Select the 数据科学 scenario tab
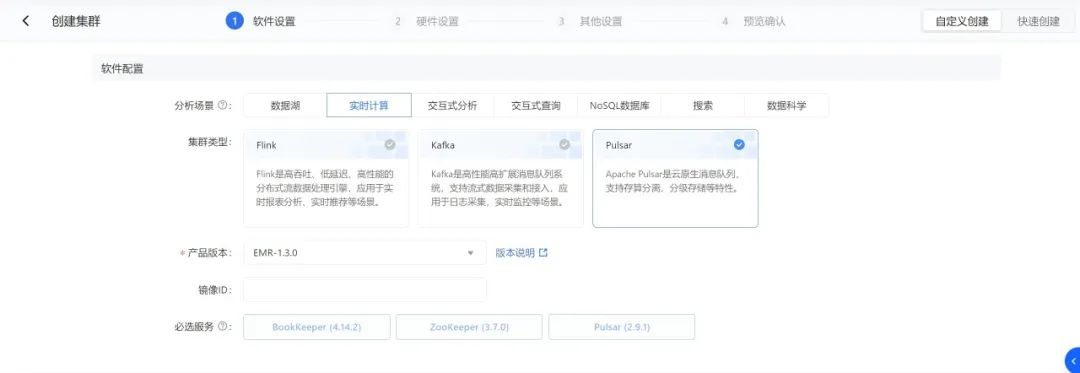Screen dimensions: 1080x373 pyautogui.click(x=787, y=106)
